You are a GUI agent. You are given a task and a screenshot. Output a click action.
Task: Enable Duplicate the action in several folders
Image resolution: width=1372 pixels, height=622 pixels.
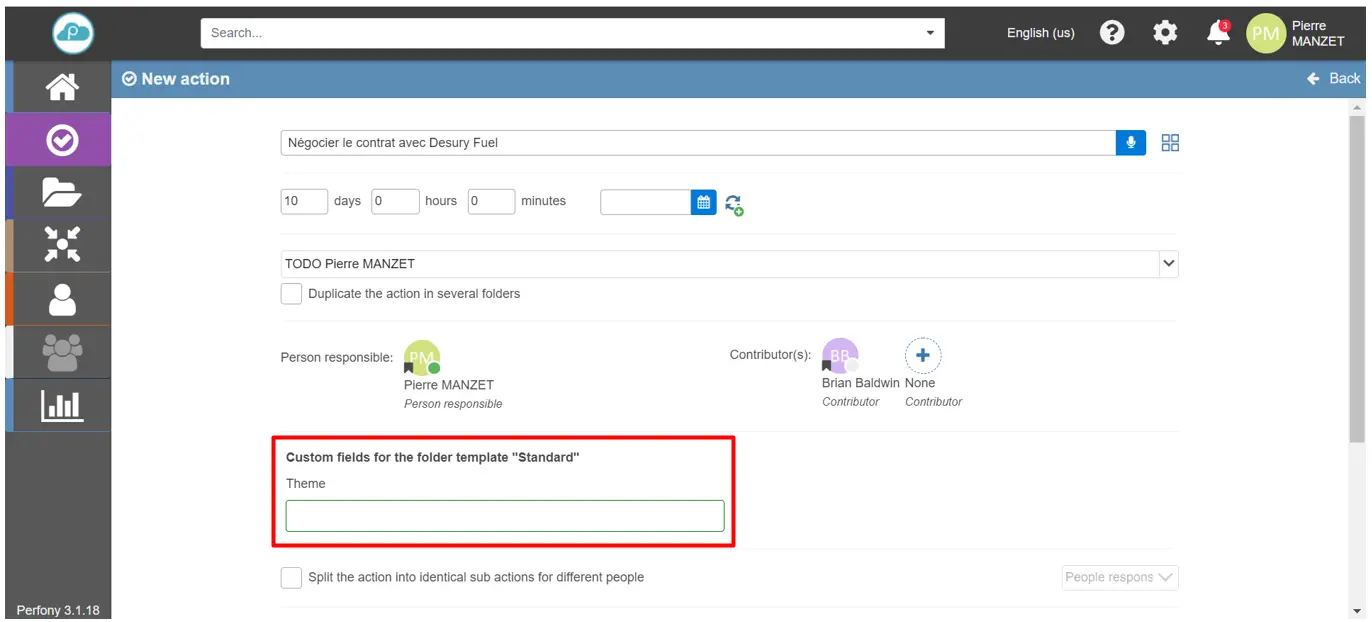tap(291, 294)
